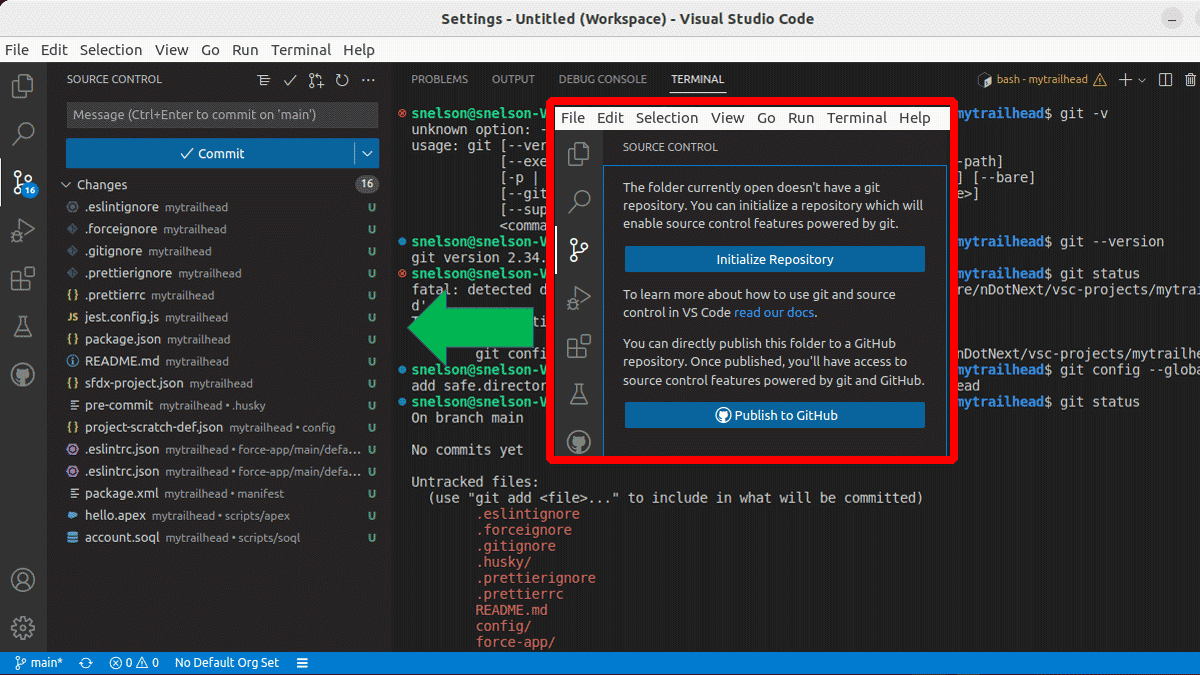Image resolution: width=1200 pixels, height=675 pixels.
Task: Click Run and Debug icon in inset panel
Action: (x=578, y=298)
